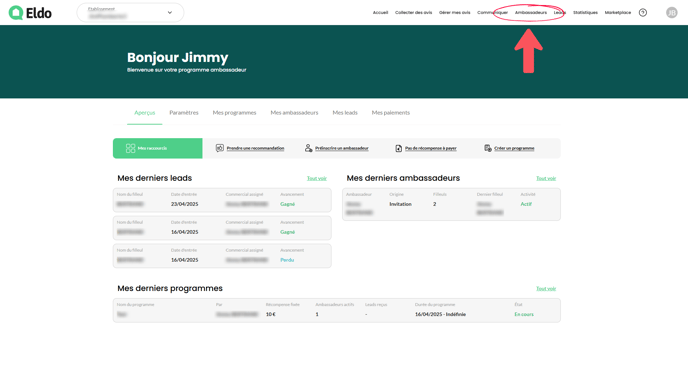Click the 16/04/2025 - Indéfinie program duration

coord(441,314)
